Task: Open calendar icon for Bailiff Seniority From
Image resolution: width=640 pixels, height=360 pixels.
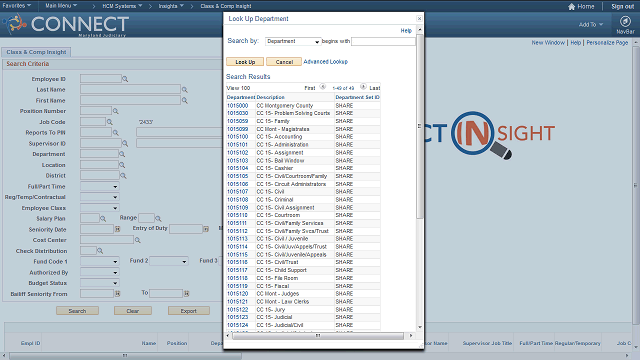Action: pyautogui.click(x=118, y=293)
